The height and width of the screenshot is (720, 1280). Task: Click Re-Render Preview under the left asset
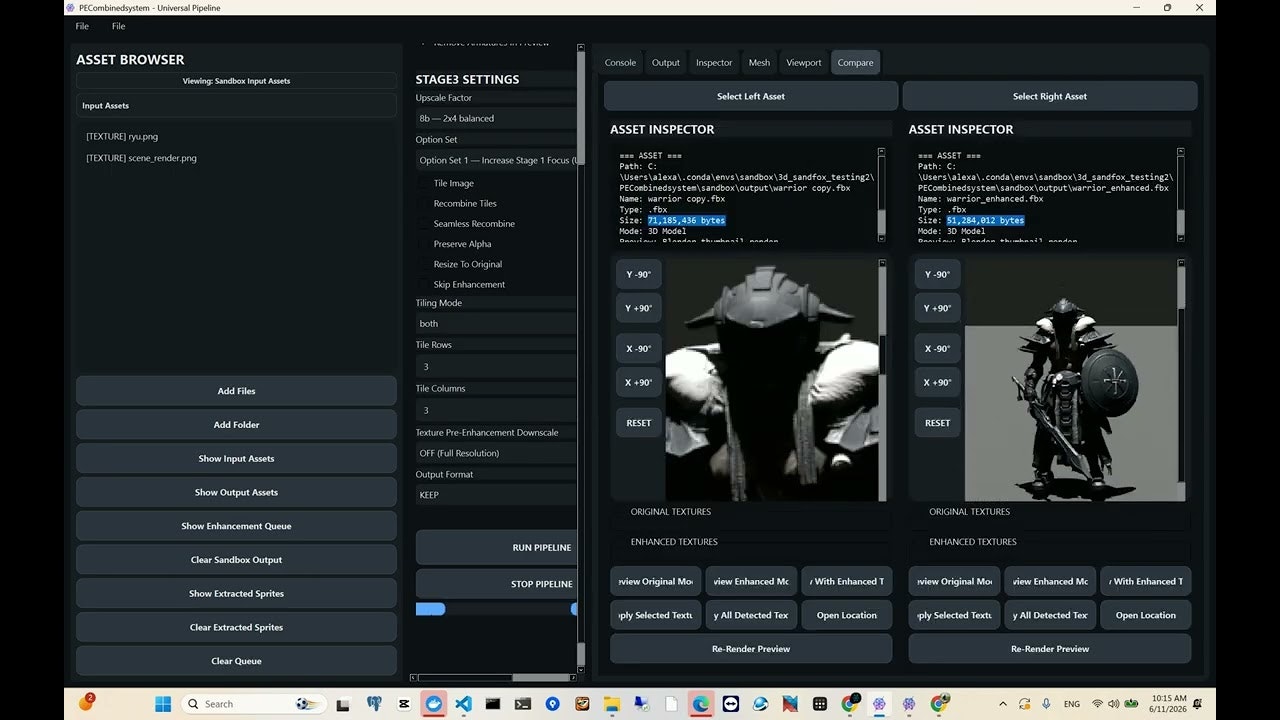(x=751, y=649)
